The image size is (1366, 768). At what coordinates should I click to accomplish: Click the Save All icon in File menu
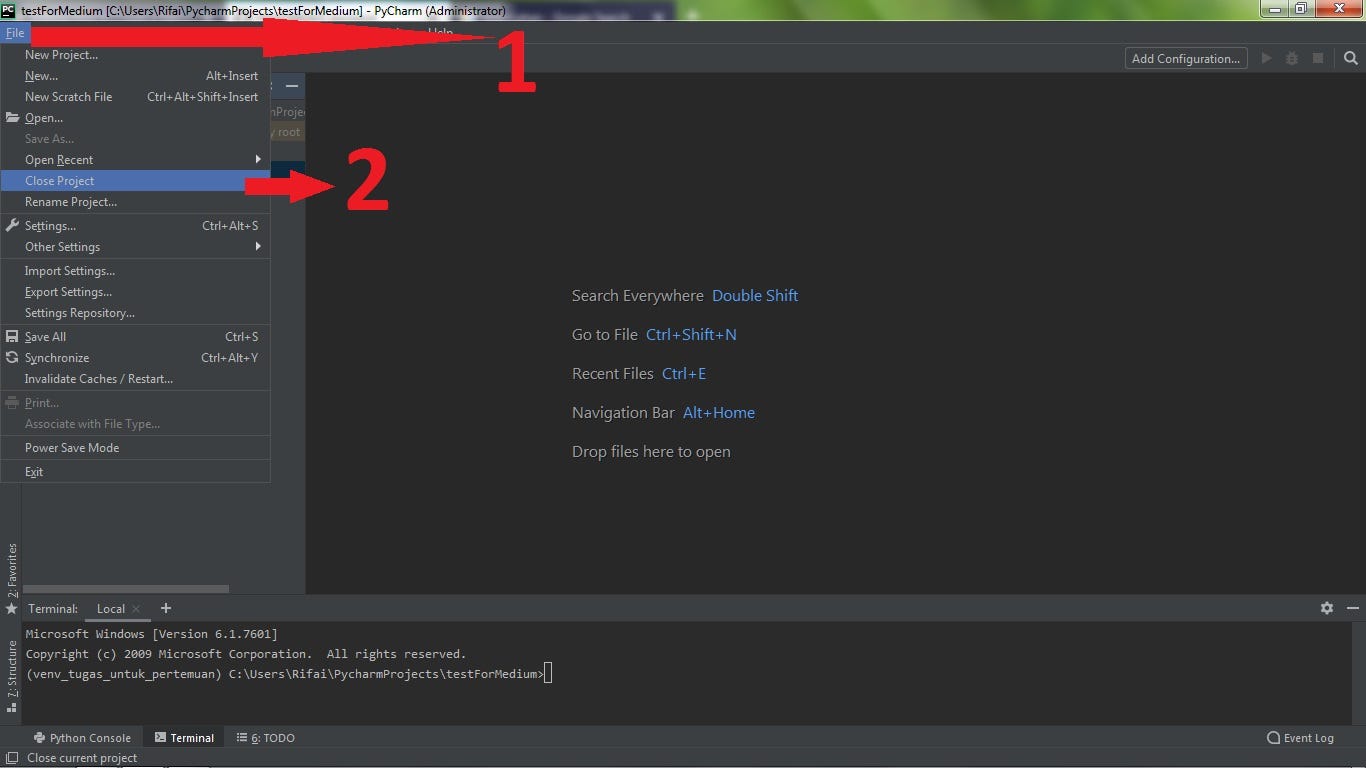pos(11,336)
